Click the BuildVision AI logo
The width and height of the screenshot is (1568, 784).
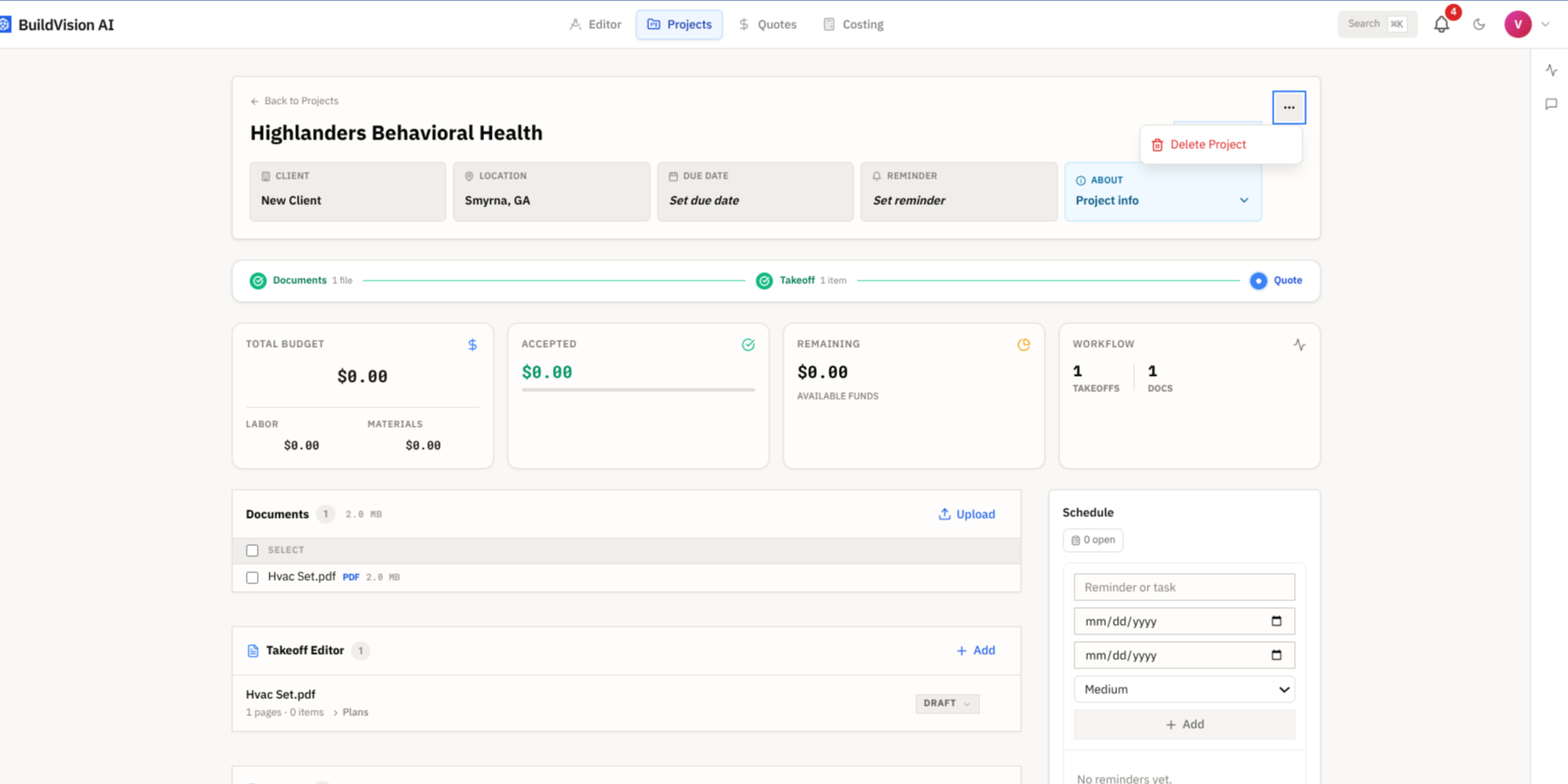tap(57, 25)
